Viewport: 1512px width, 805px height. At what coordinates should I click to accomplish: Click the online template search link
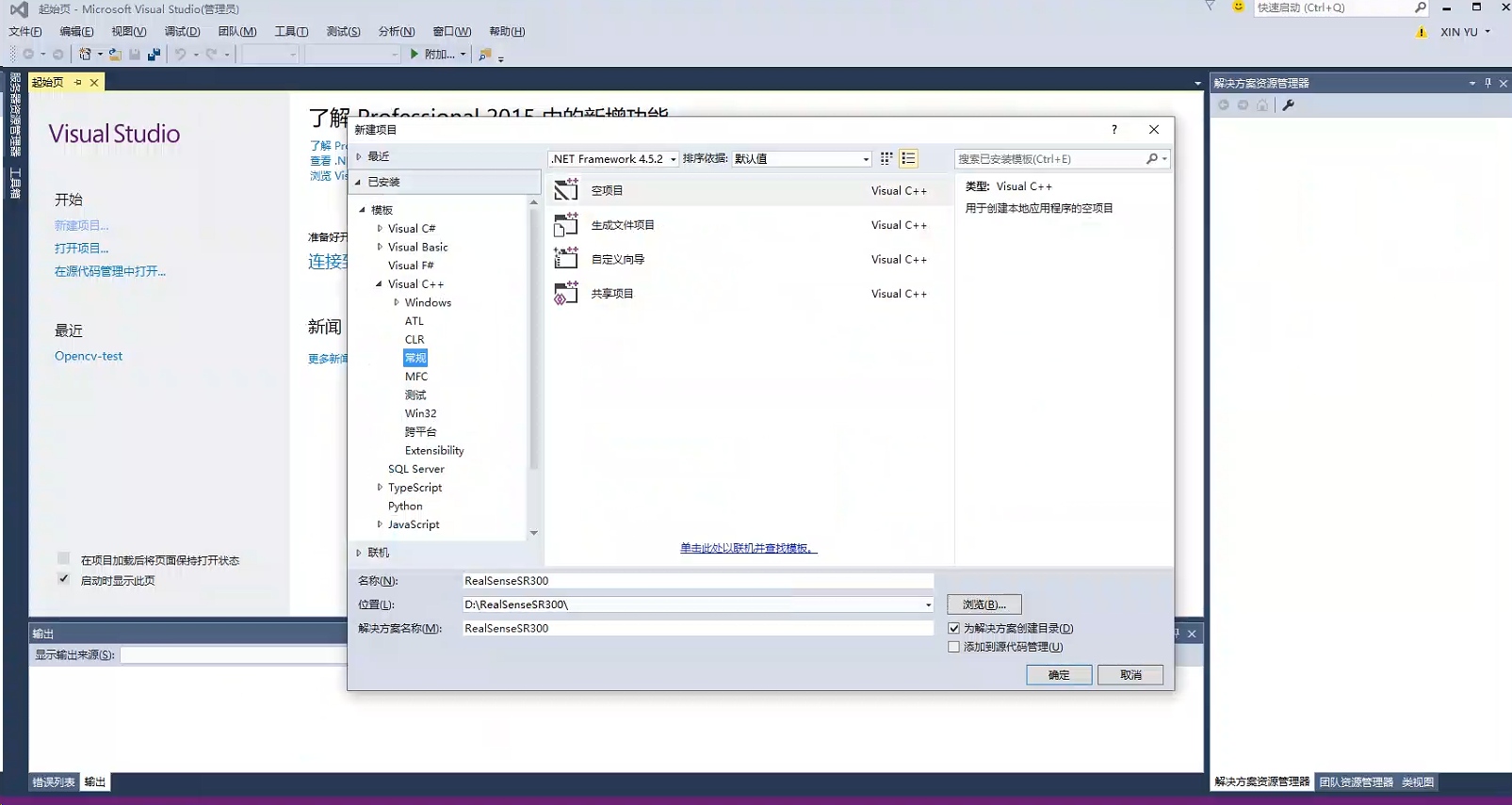(x=748, y=548)
